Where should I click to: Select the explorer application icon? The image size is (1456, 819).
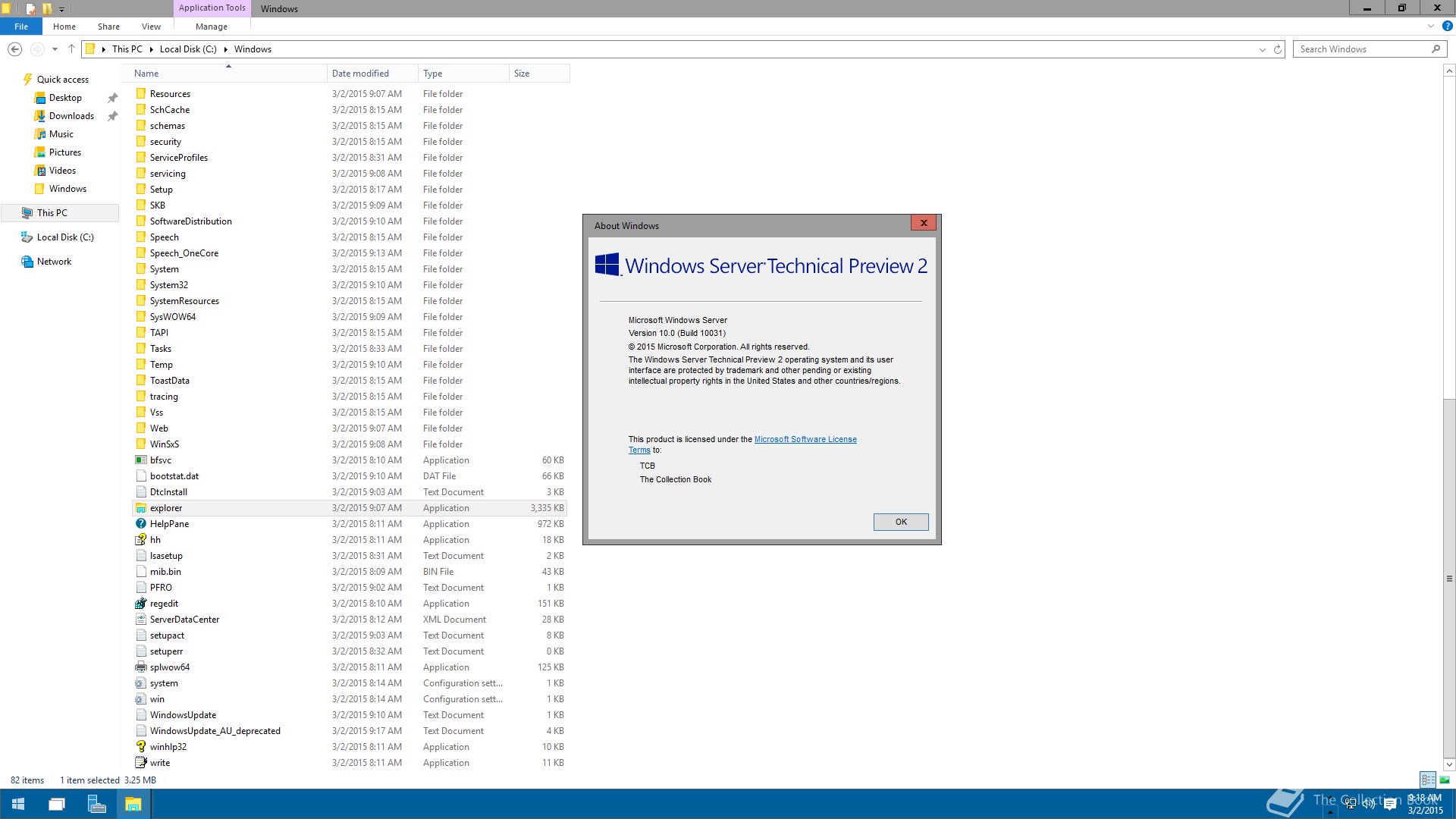coord(141,508)
